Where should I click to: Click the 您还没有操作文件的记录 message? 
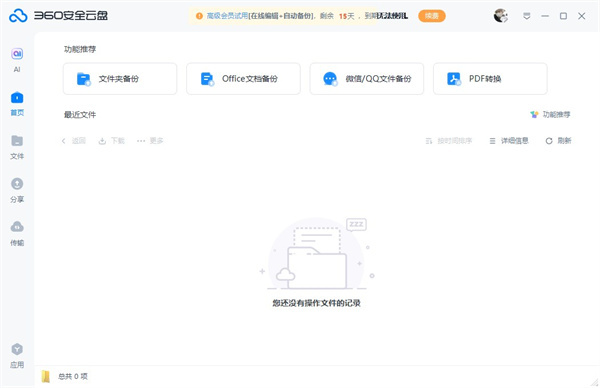click(316, 303)
